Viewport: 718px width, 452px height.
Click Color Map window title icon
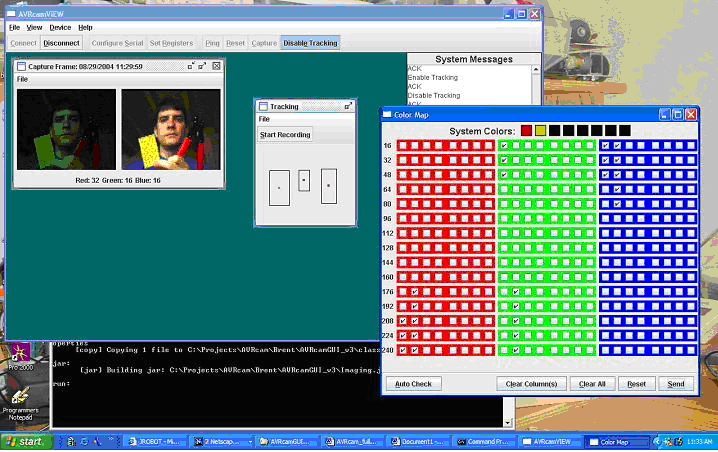point(387,114)
